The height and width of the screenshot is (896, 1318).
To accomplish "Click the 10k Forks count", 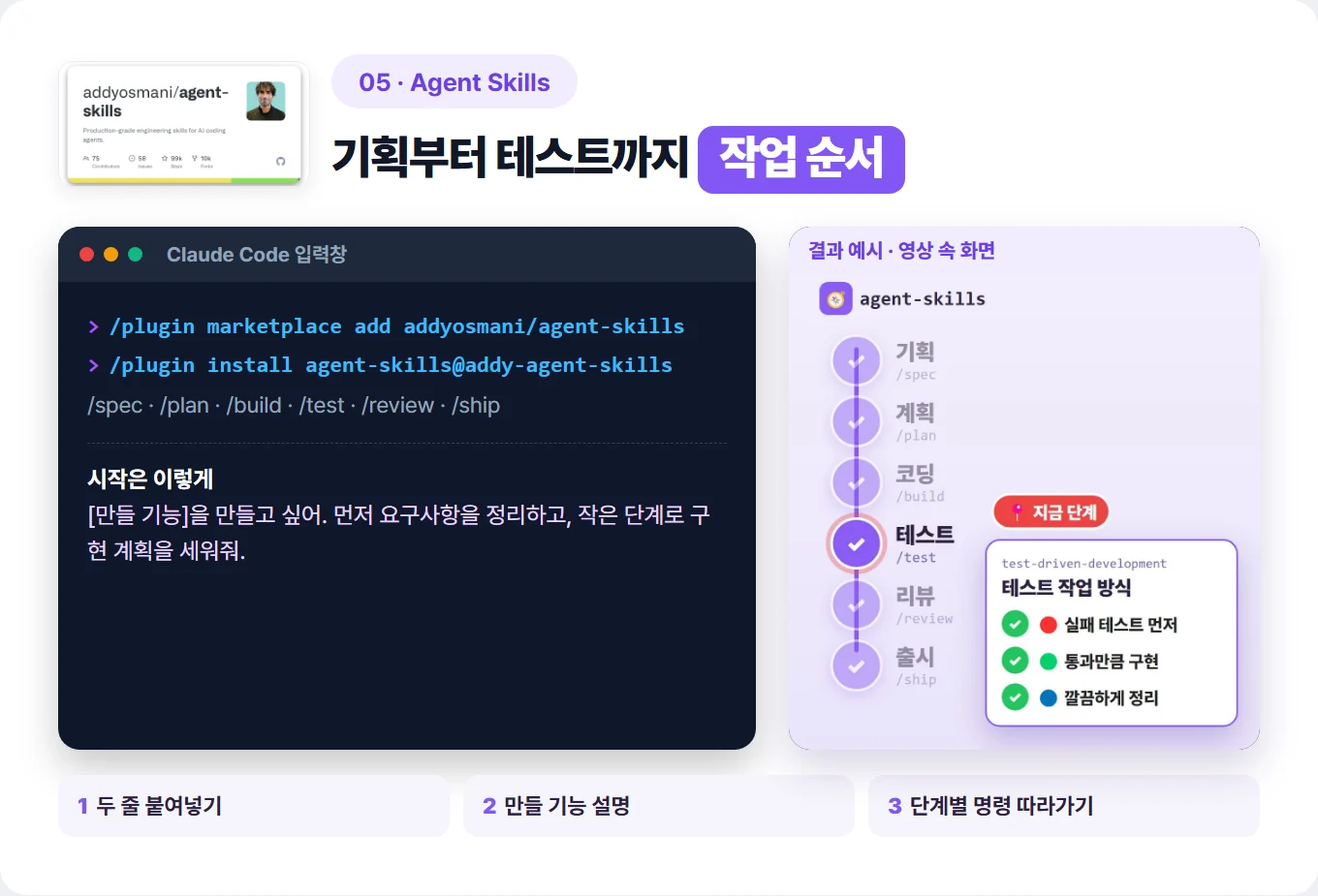I will (x=205, y=158).
